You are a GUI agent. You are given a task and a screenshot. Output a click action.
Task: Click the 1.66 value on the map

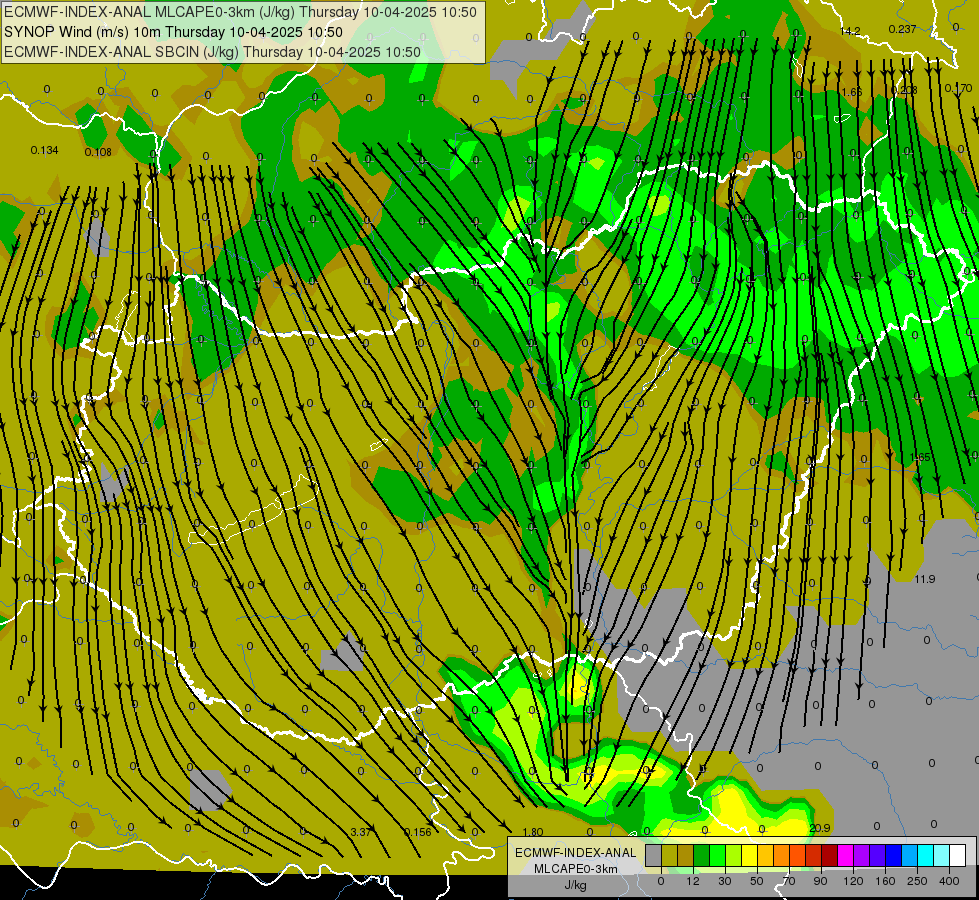click(x=852, y=92)
